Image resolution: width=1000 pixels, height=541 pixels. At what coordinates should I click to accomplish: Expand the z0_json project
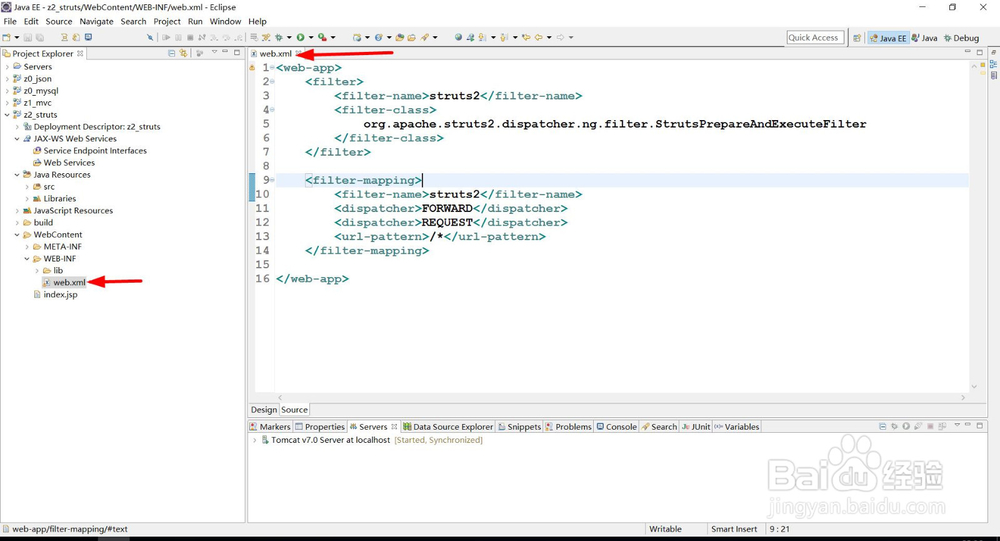coord(7,78)
